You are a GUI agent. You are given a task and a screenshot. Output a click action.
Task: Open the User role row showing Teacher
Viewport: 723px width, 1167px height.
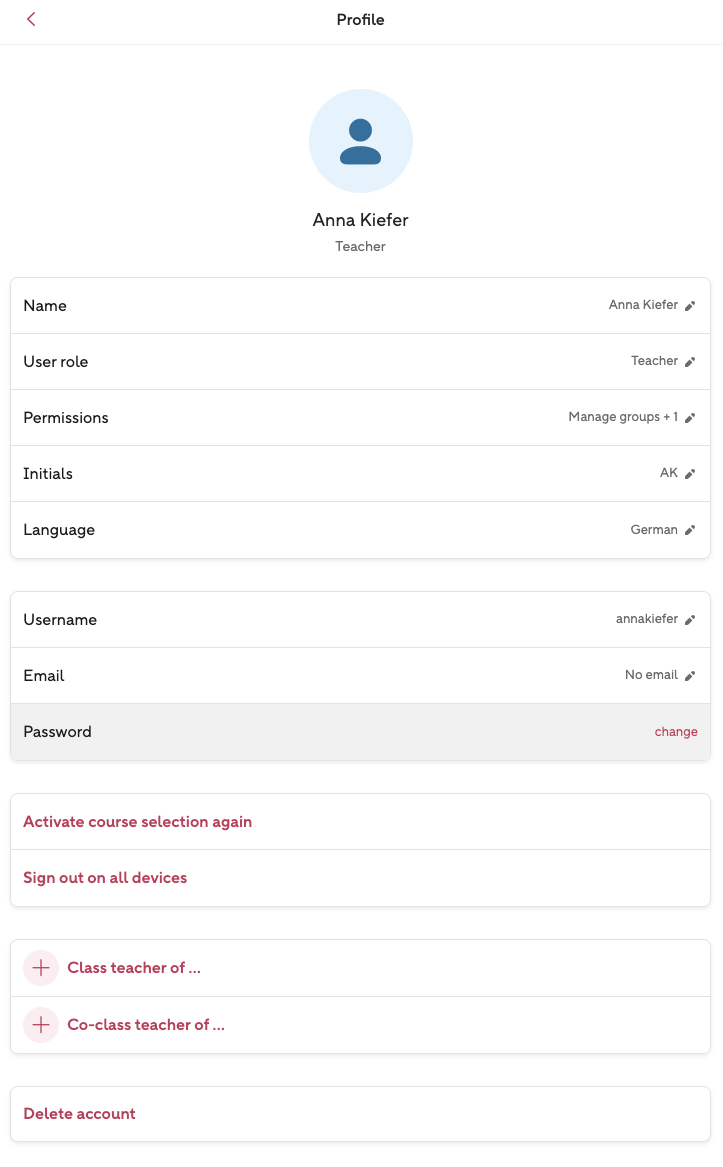[x=360, y=362]
